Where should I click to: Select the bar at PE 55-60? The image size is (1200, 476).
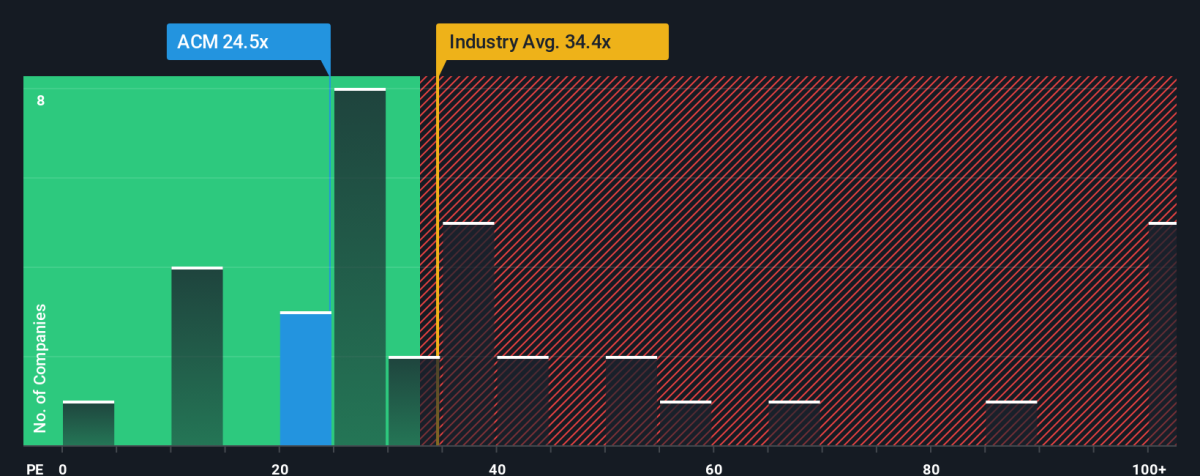coord(685,424)
